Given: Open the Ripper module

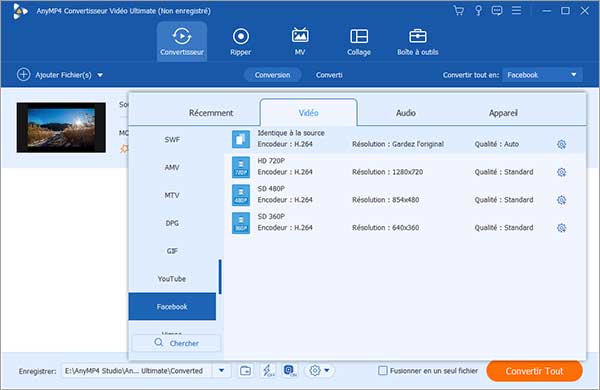Looking at the screenshot, I should point(240,41).
